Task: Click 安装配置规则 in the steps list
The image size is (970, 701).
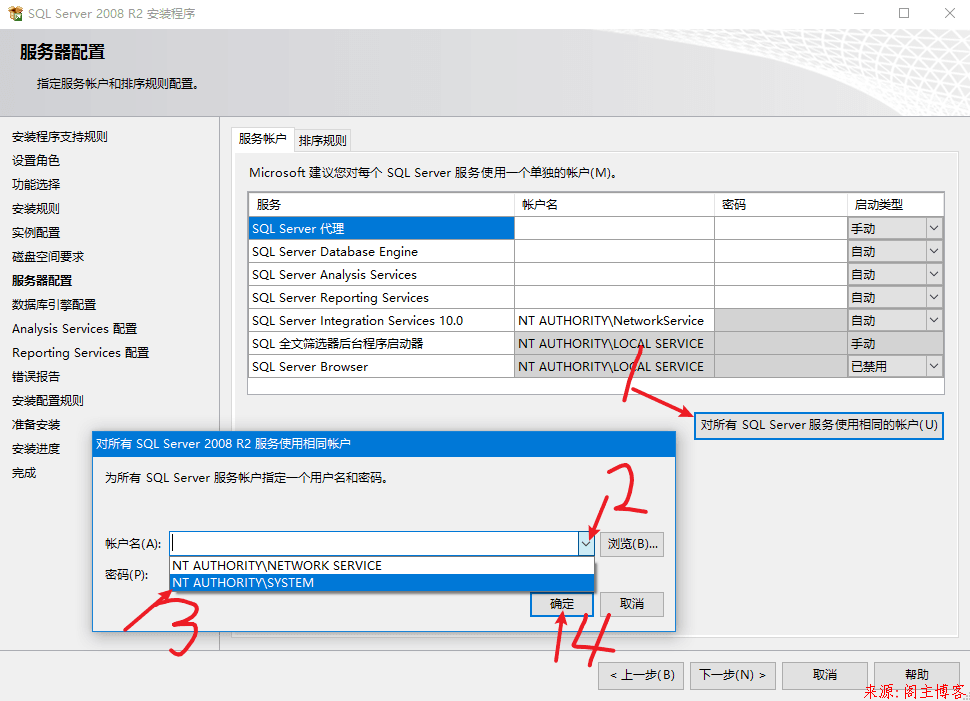Action: tap(48, 401)
